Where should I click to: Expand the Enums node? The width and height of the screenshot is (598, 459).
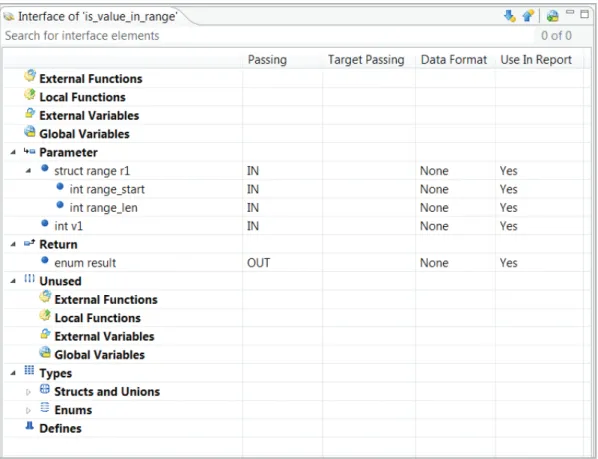(28, 411)
